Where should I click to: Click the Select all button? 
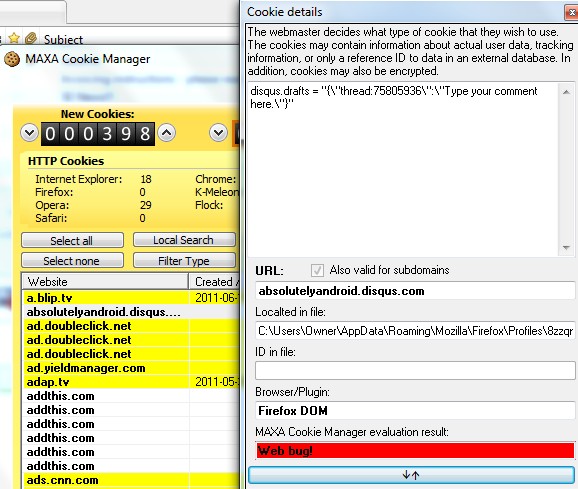[x=72, y=241]
